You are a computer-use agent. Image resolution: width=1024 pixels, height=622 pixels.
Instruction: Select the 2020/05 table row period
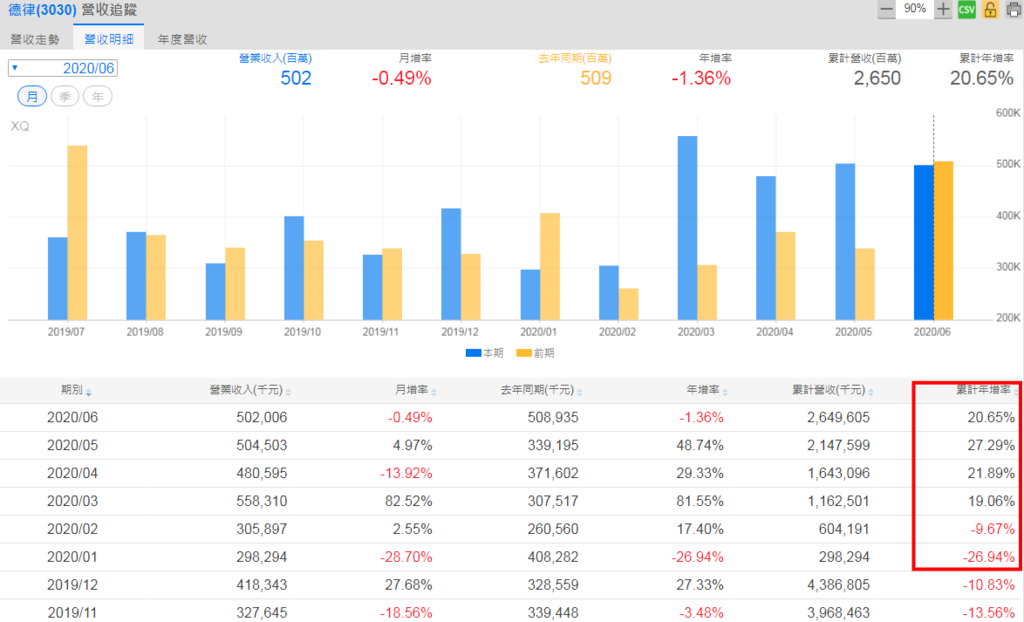pyautogui.click(x=72, y=446)
